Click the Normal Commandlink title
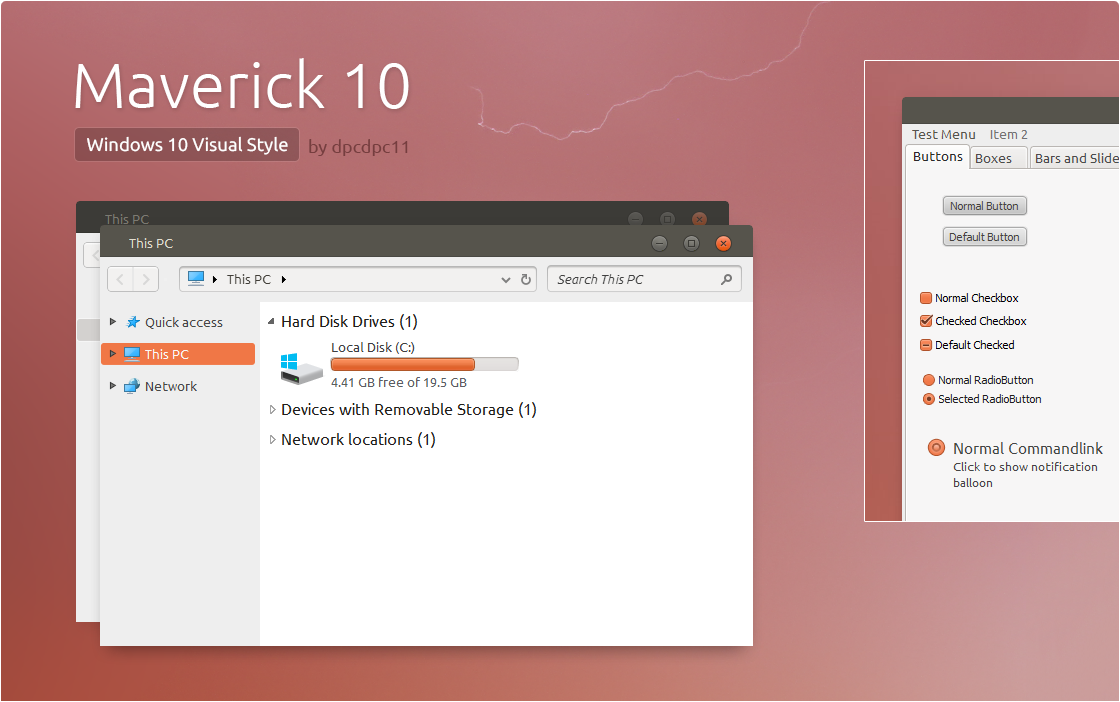The width and height of the screenshot is (1120, 702). [1028, 448]
